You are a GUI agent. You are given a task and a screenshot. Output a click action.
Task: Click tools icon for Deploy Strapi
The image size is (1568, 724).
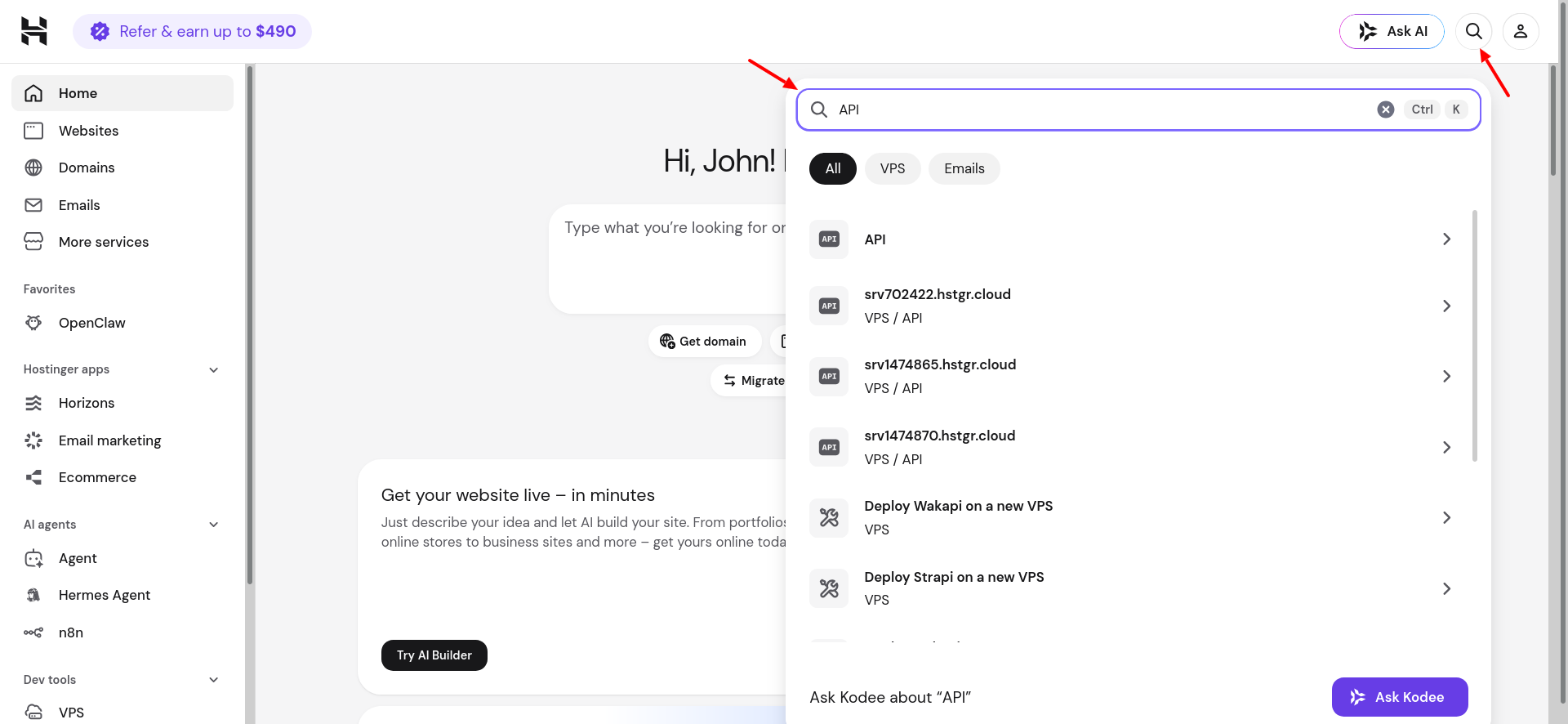(x=829, y=588)
